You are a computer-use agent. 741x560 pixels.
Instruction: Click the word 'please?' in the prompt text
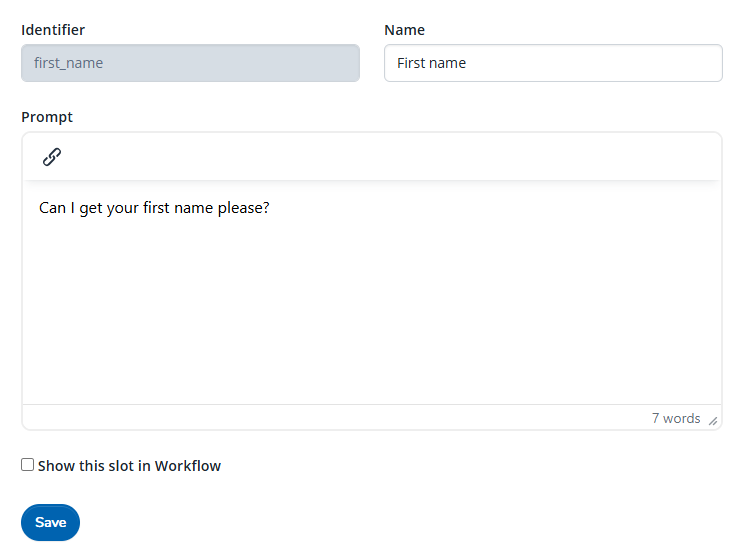pos(244,208)
